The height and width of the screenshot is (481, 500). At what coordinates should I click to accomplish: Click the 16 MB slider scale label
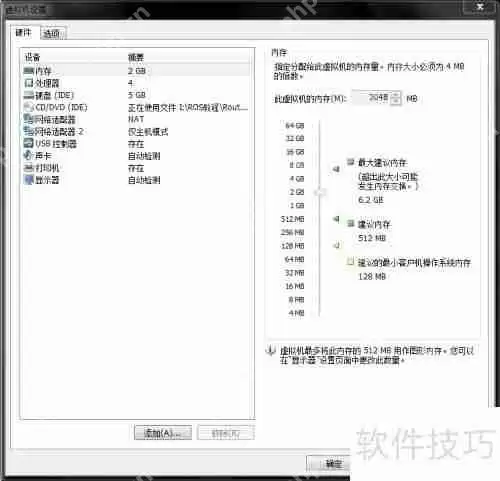tap(294, 286)
